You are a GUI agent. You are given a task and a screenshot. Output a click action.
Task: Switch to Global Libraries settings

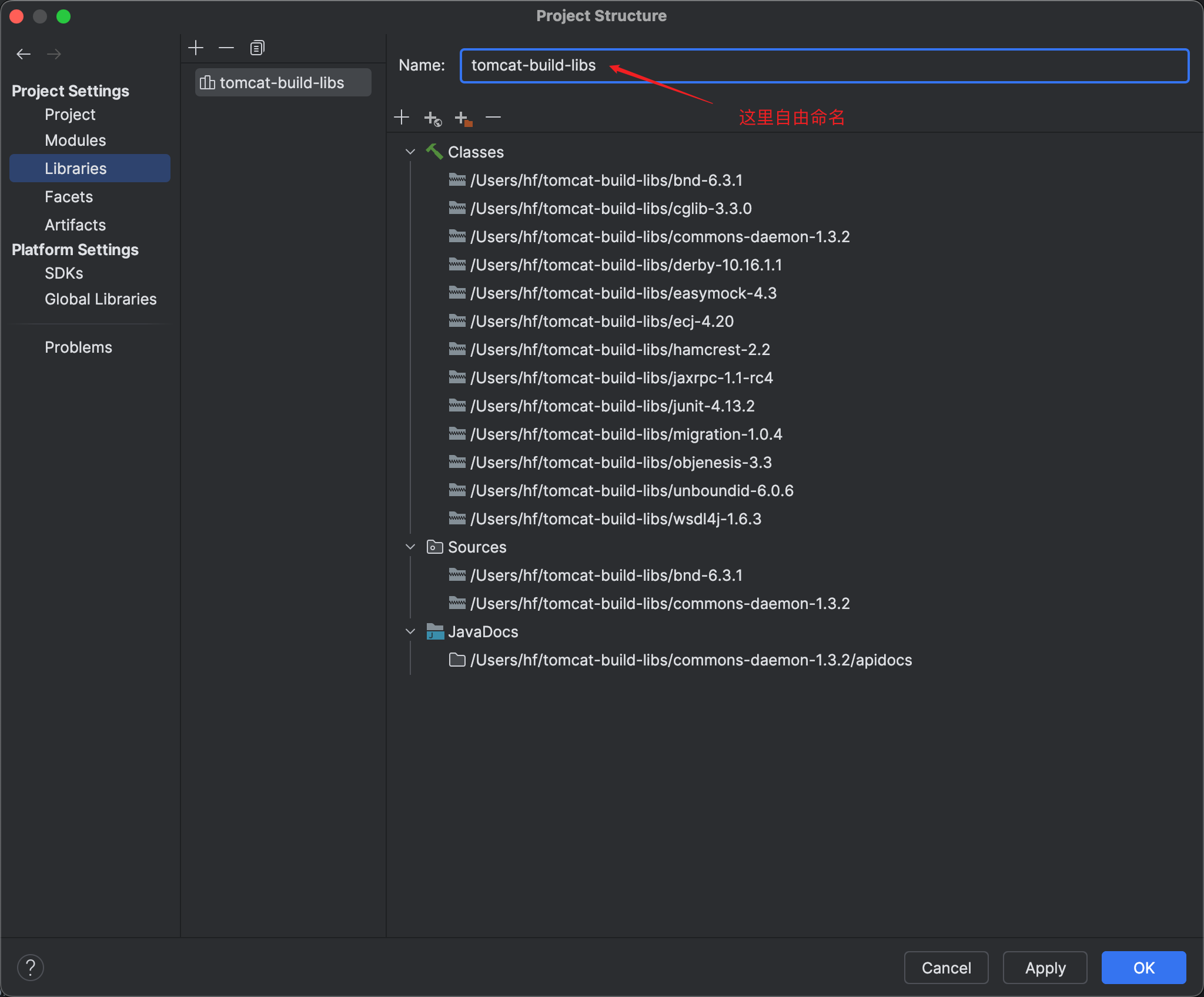pos(101,299)
